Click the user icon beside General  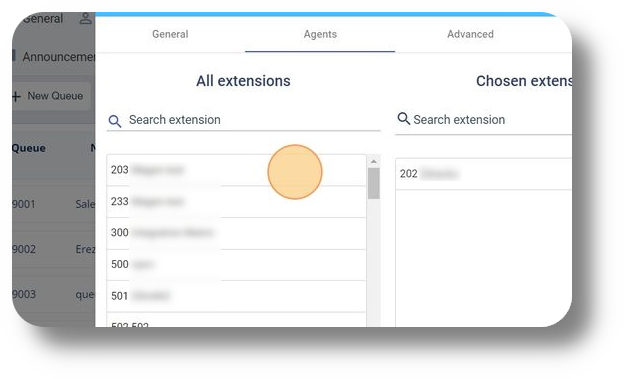pyautogui.click(x=85, y=18)
